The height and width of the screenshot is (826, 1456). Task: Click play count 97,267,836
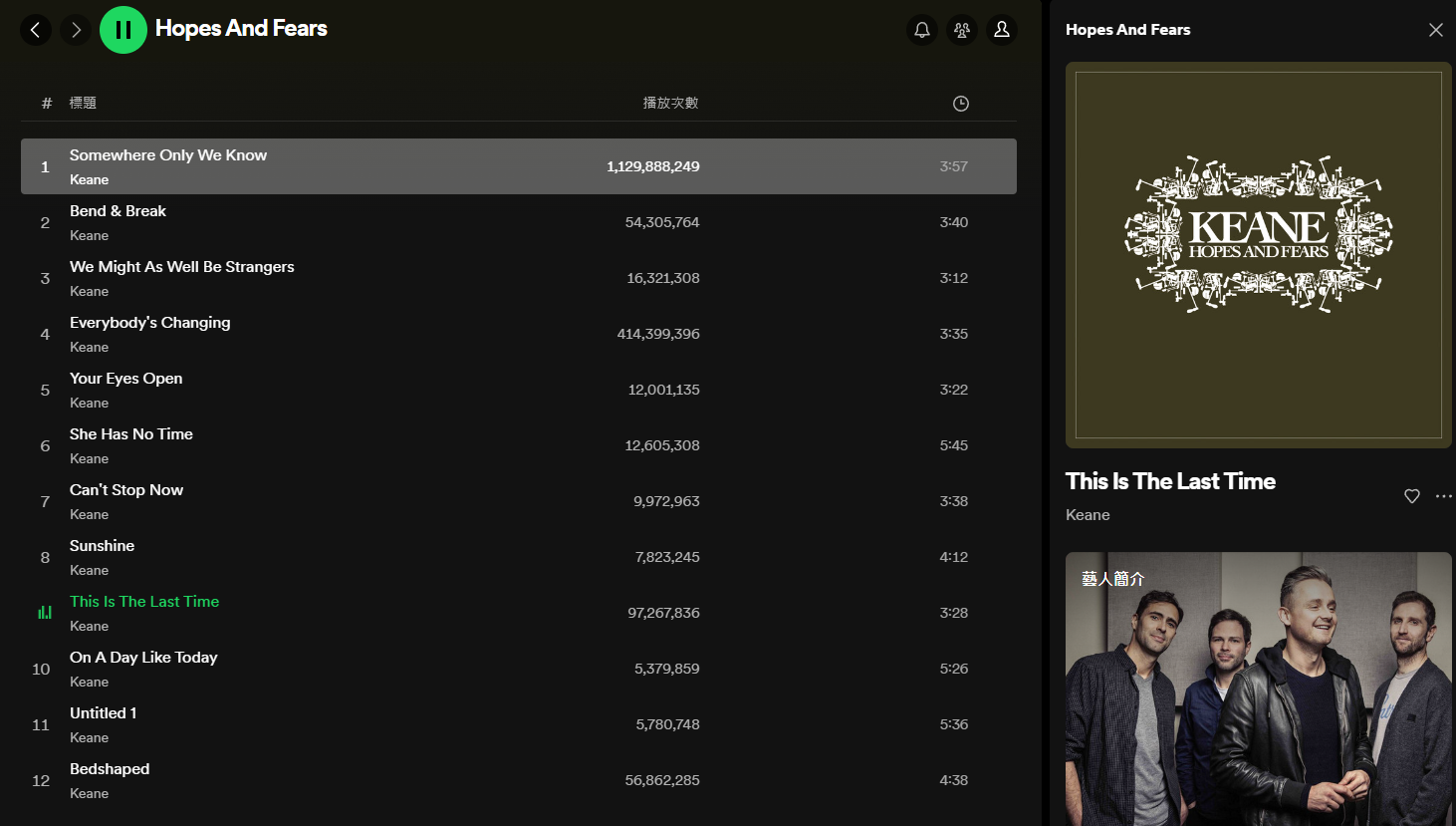point(663,613)
